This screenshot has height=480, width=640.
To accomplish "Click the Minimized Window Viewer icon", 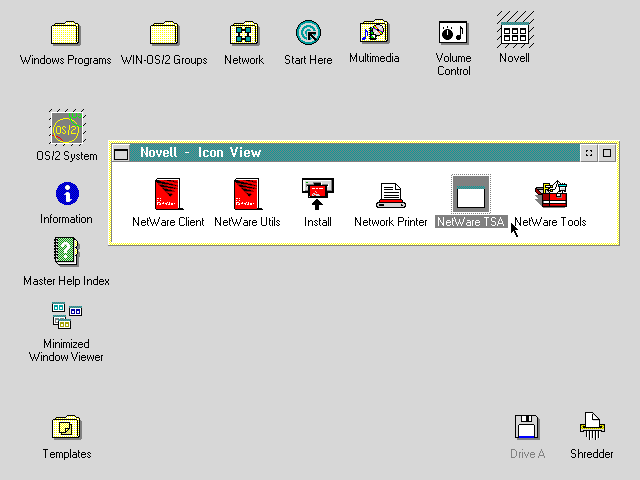I will [67, 316].
